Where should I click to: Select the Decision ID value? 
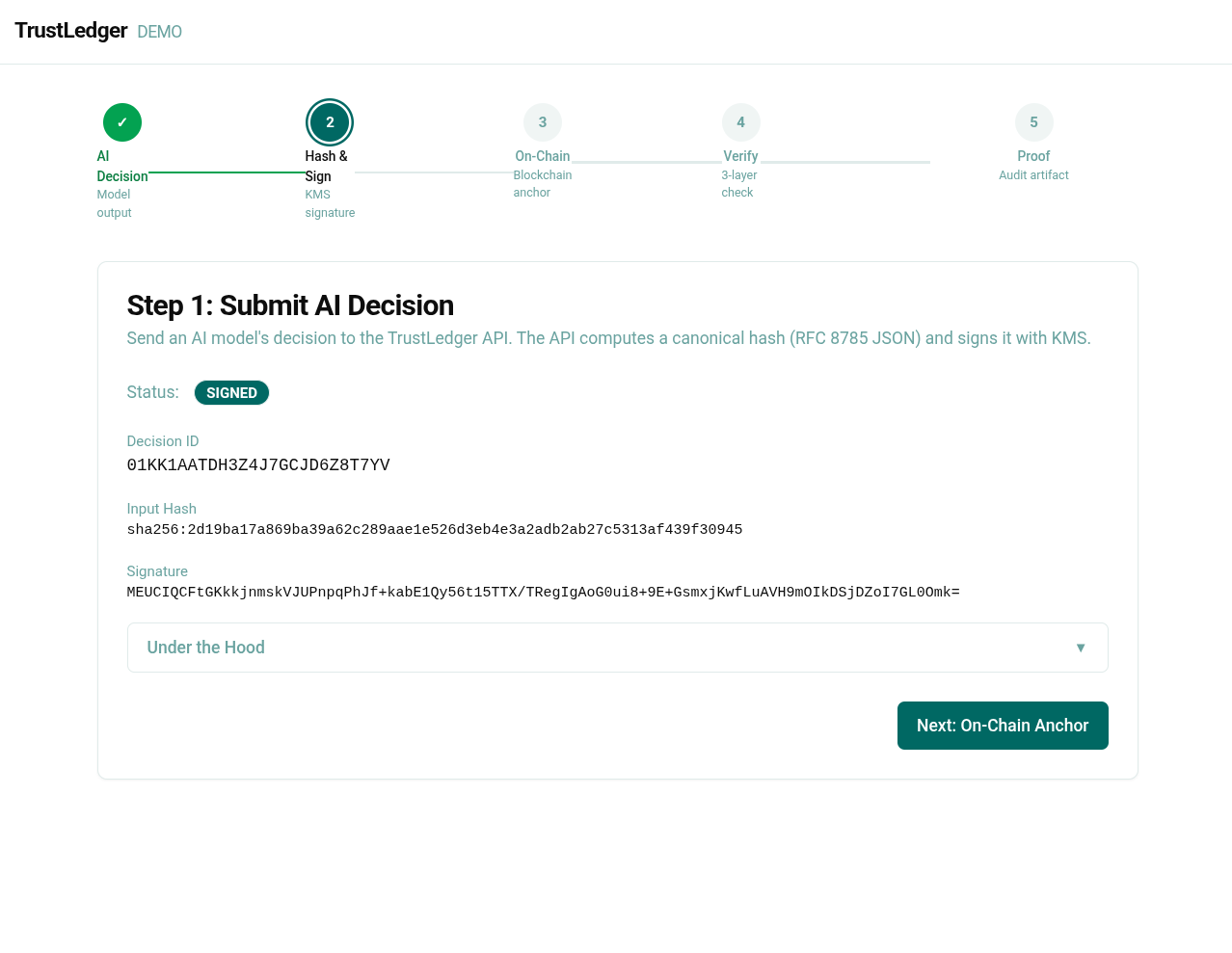[258, 465]
